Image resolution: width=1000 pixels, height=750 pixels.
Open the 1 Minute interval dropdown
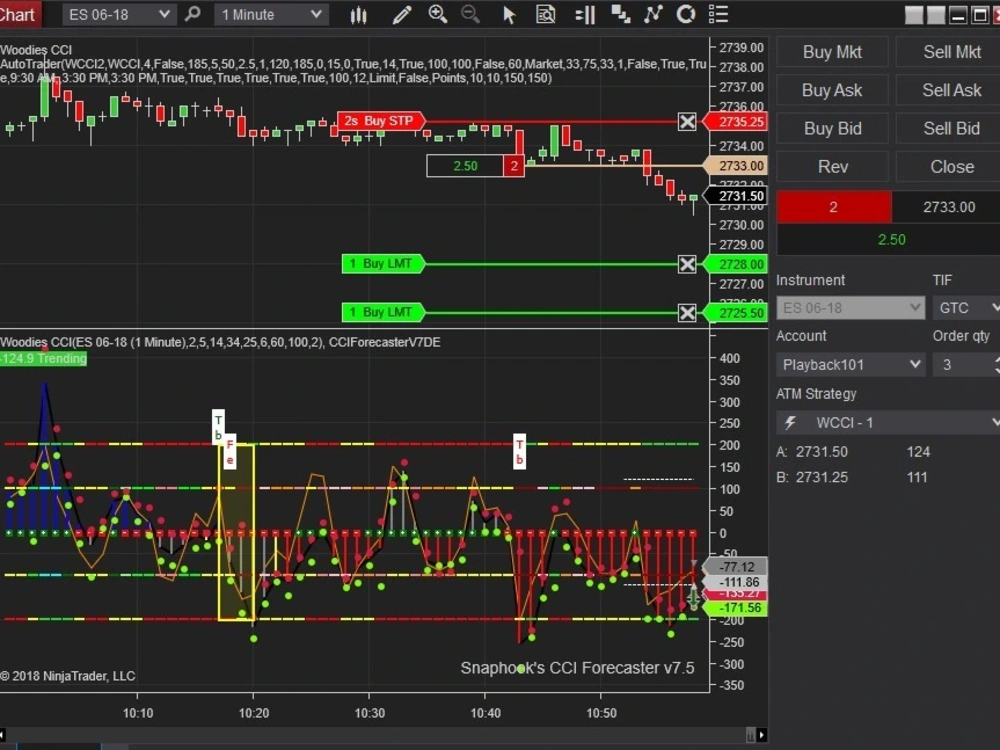pyautogui.click(x=272, y=14)
